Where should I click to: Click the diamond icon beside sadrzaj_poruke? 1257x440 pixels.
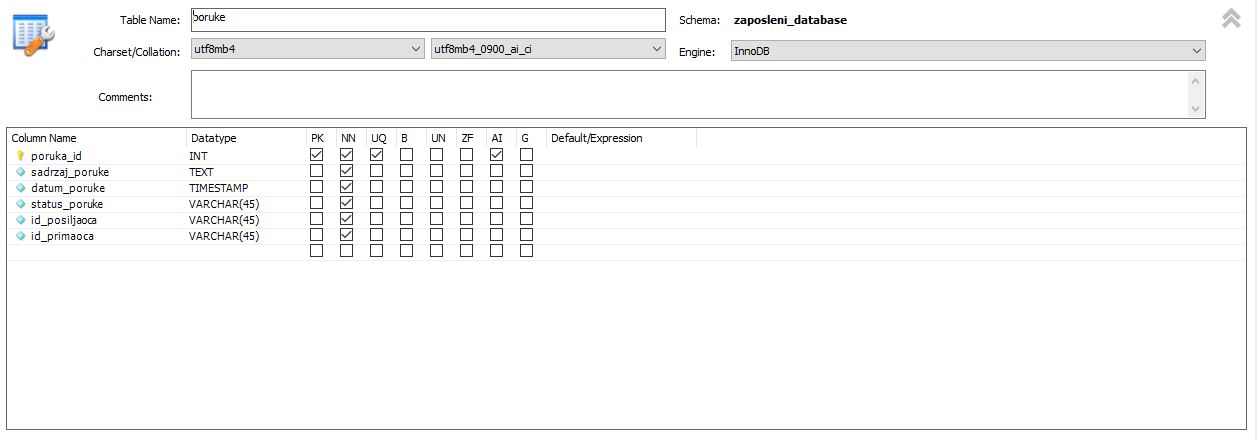pos(20,172)
